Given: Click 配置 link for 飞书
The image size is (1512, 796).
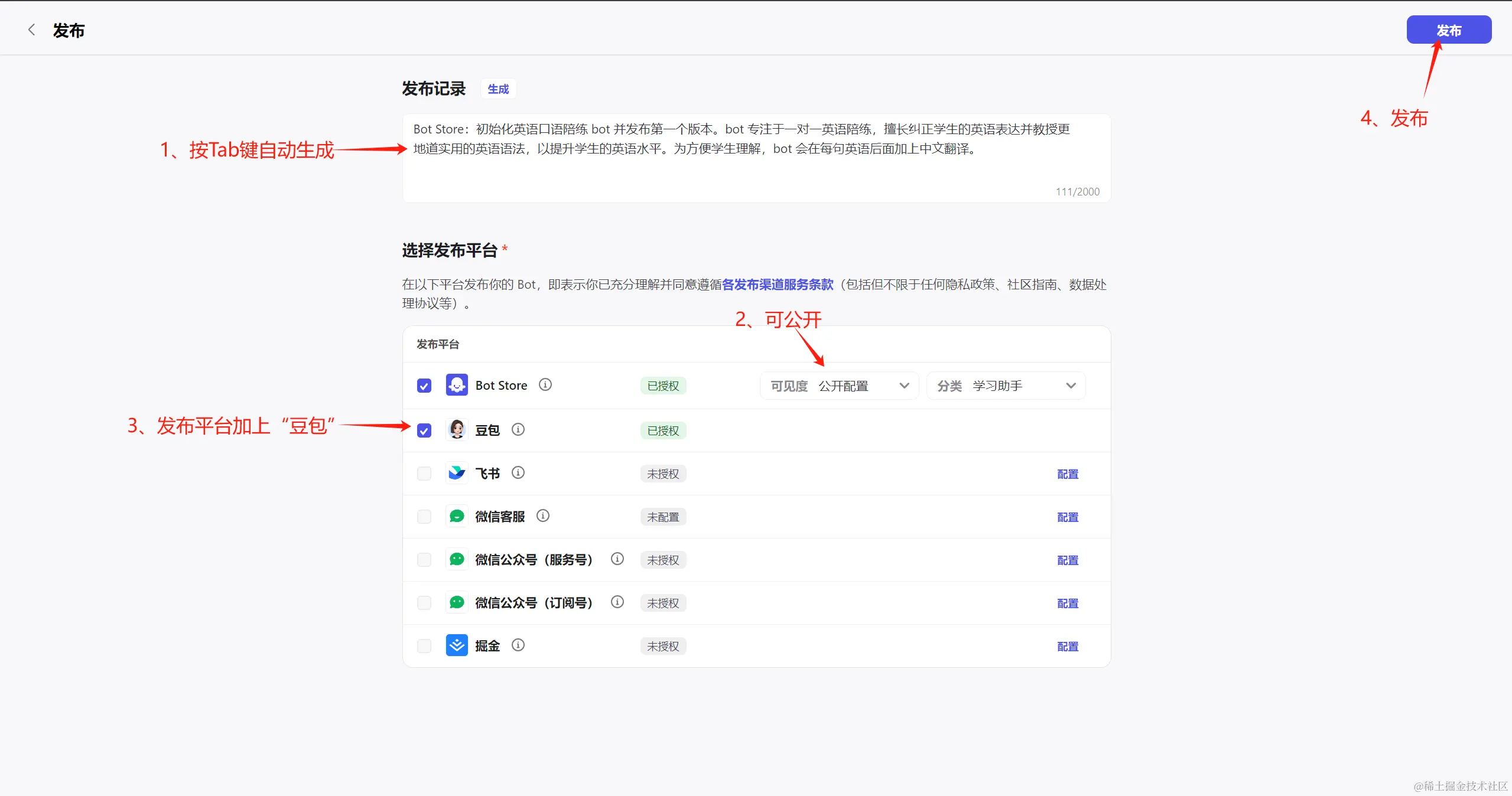Looking at the screenshot, I should pyautogui.click(x=1067, y=474).
